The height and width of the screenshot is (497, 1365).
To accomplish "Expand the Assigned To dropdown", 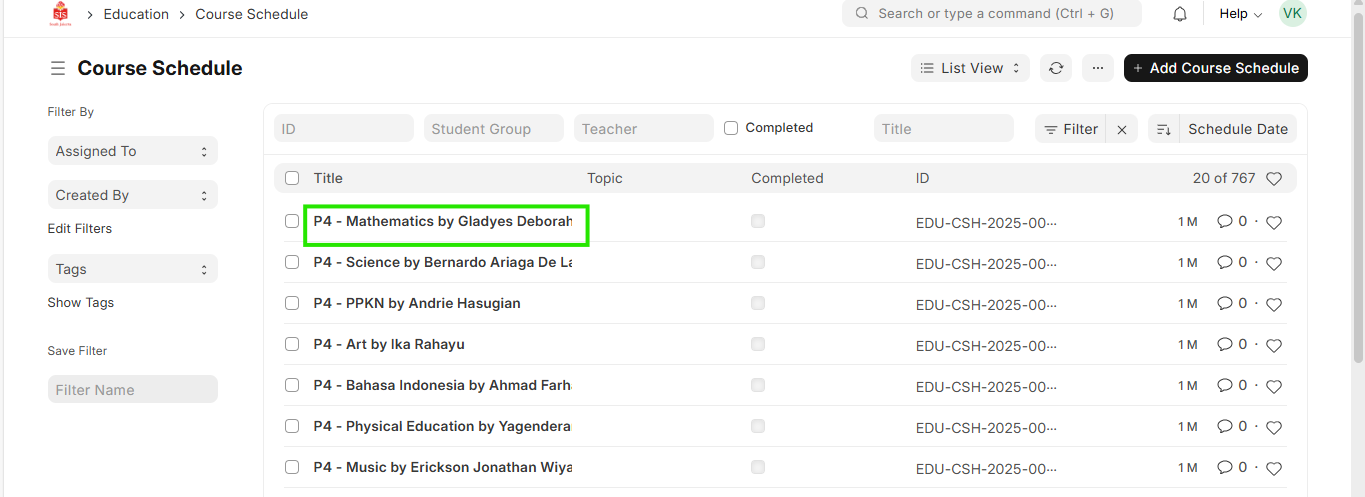I will click(x=132, y=151).
